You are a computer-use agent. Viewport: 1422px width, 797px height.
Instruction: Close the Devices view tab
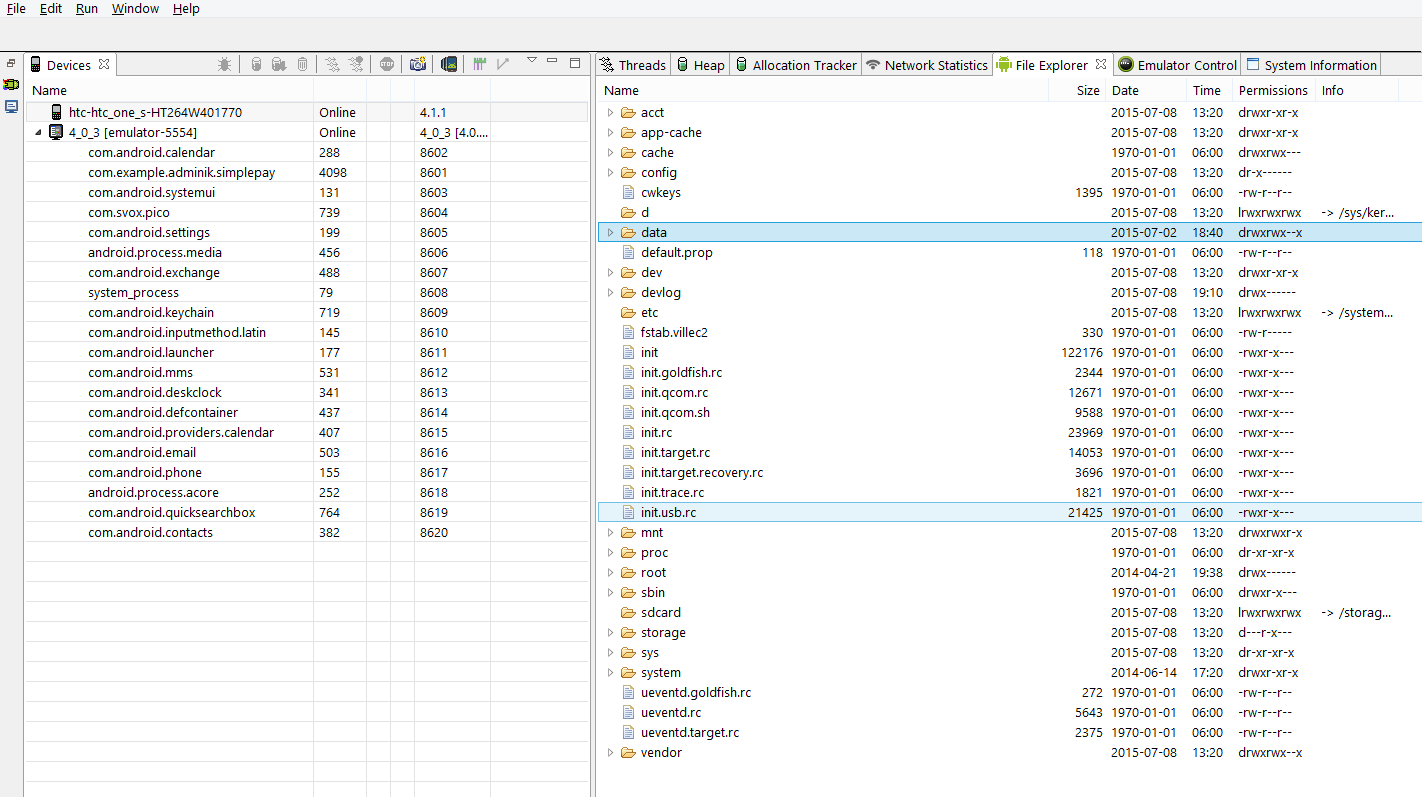104,65
